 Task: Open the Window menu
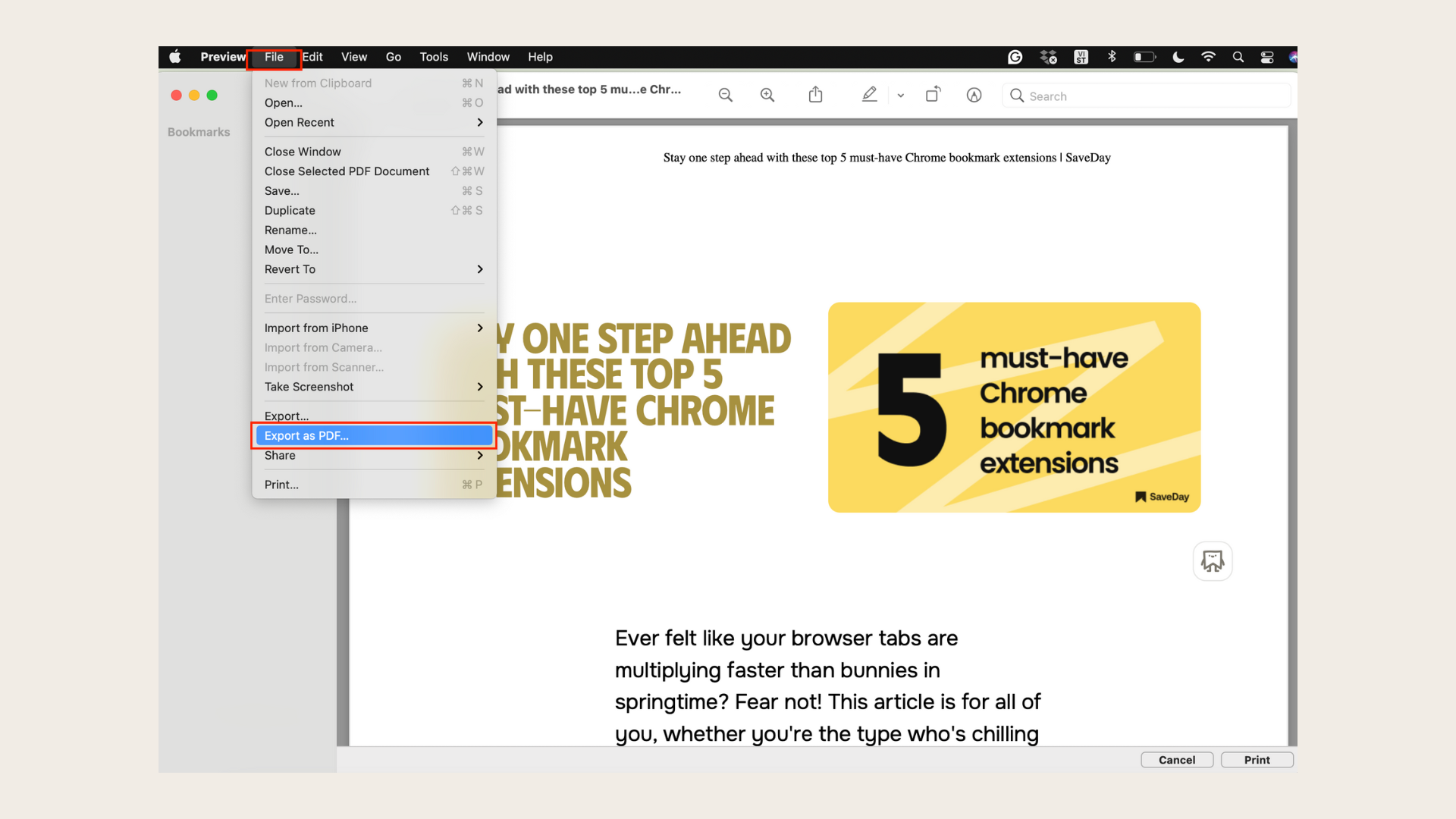[x=488, y=57]
